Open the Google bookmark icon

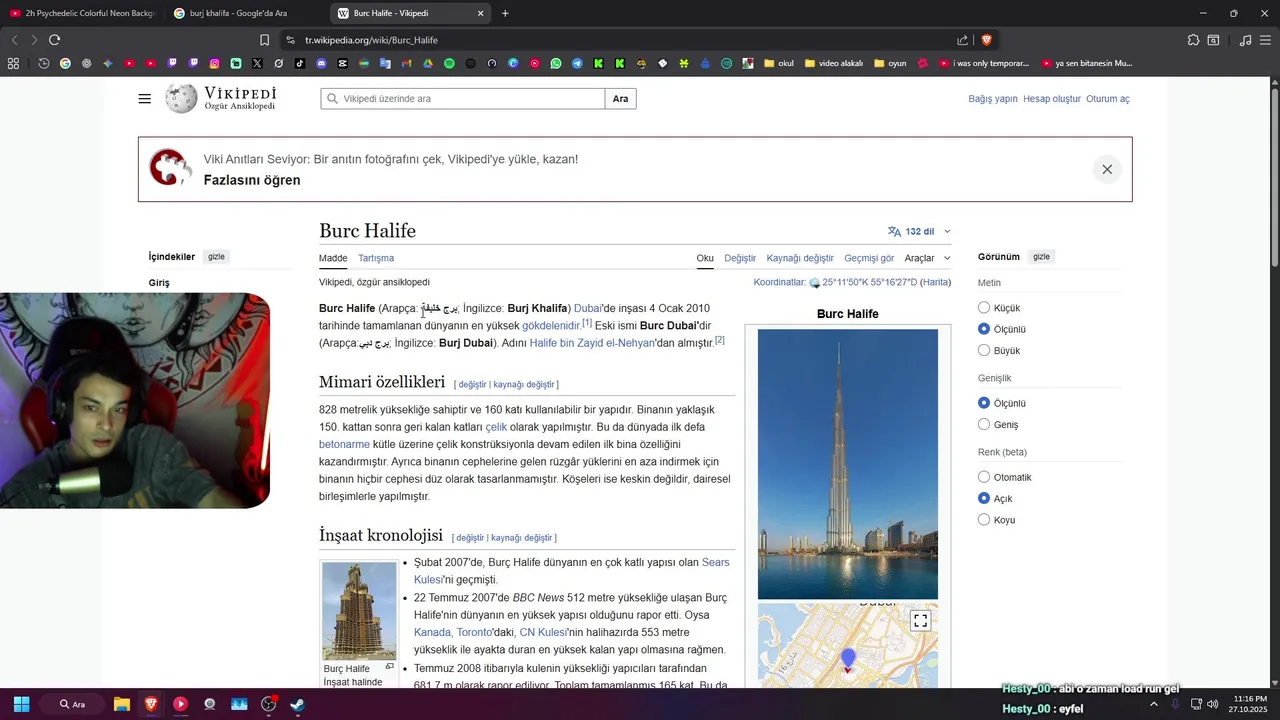coord(65,63)
